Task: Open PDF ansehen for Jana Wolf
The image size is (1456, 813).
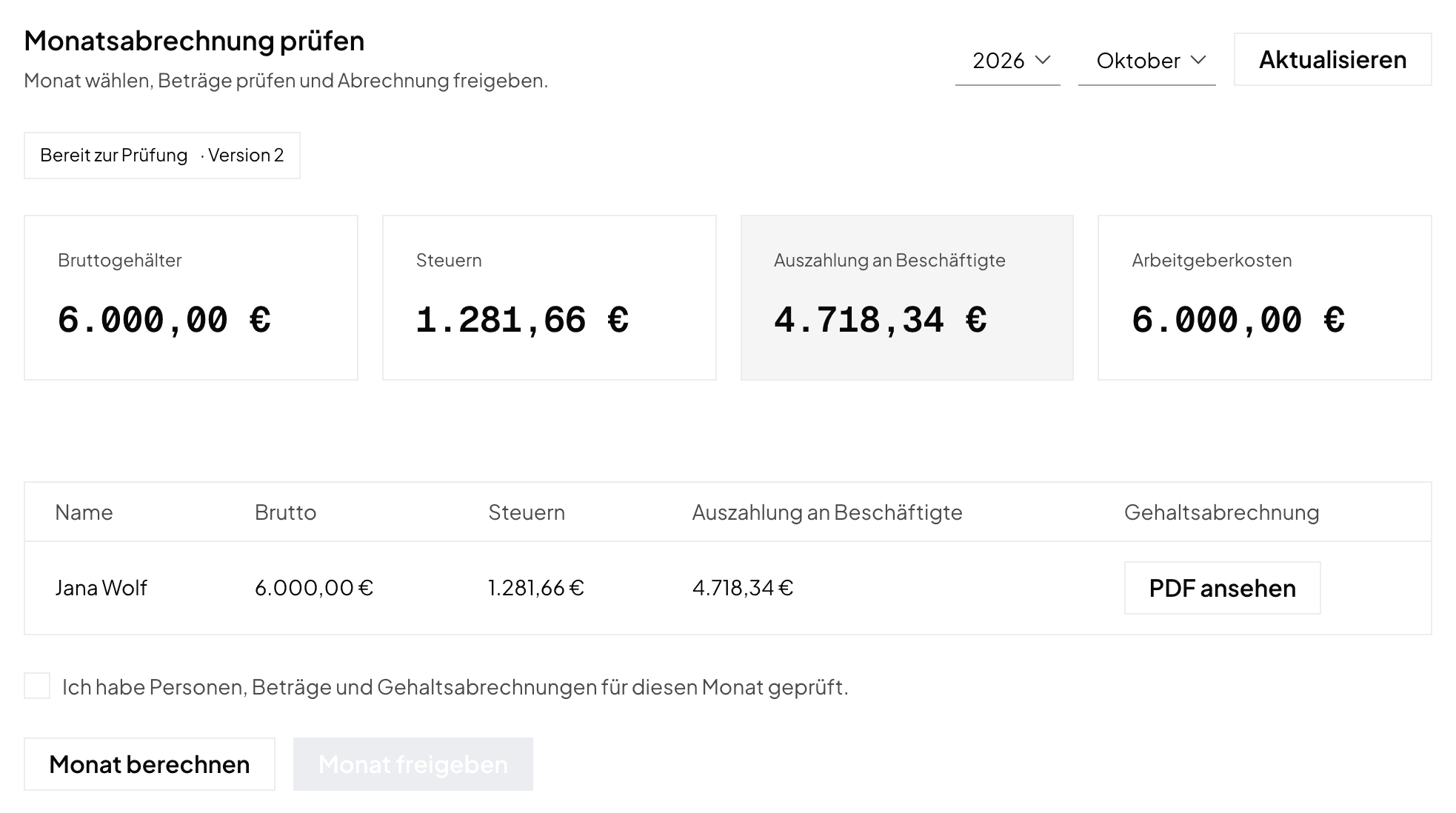Action: (x=1222, y=588)
